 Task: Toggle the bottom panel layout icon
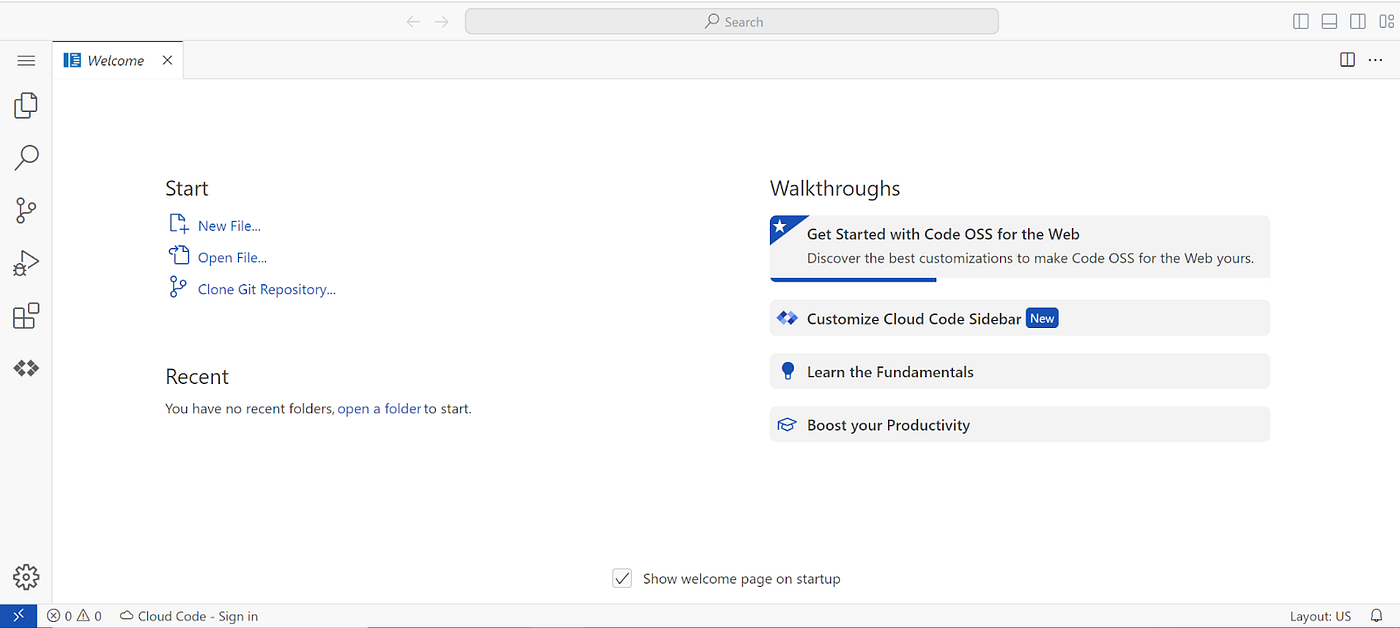coord(1329,21)
